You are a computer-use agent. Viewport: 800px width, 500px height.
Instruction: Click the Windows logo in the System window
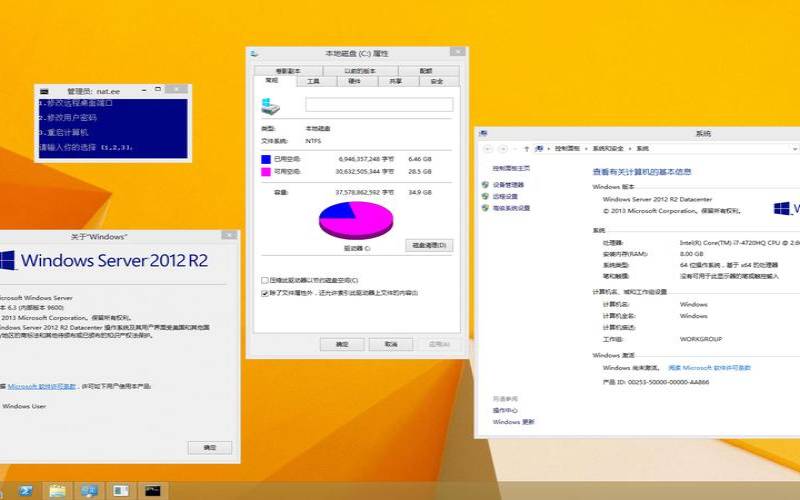pyautogui.click(x=781, y=208)
